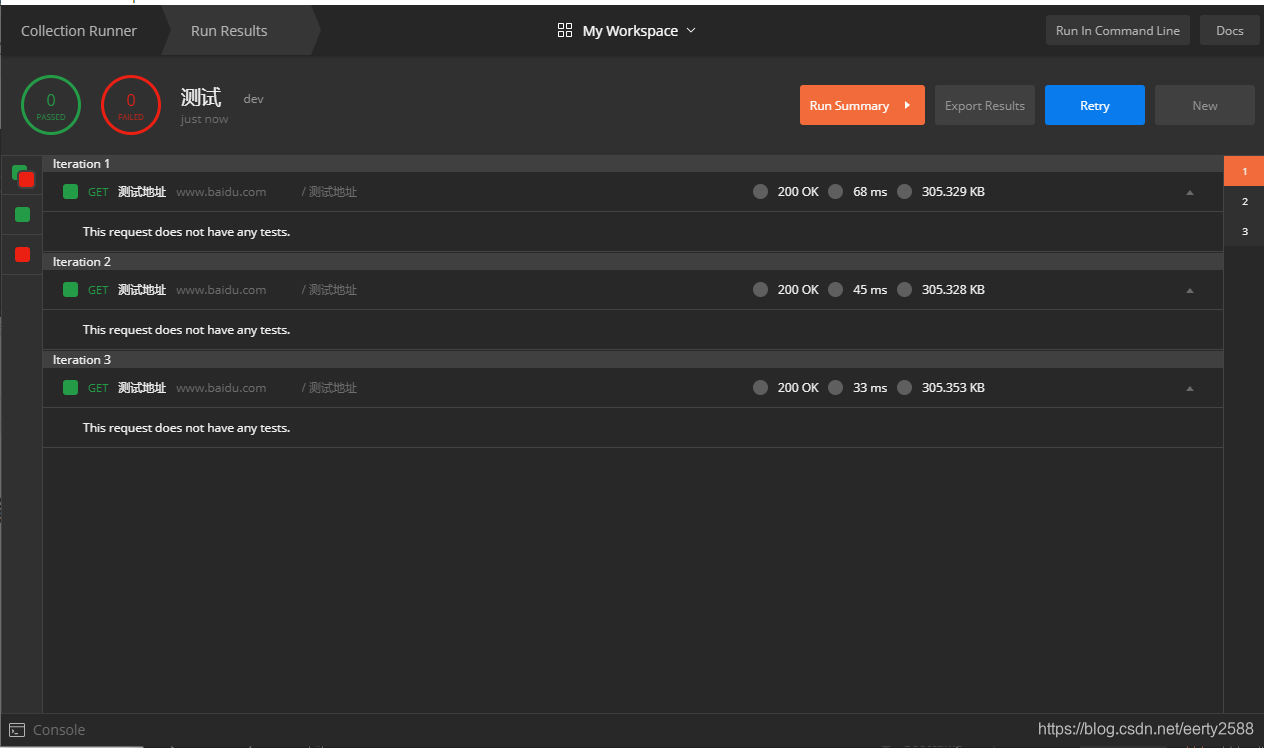Filter results by red failed square
This screenshot has width=1264, height=748.
pos(23,254)
